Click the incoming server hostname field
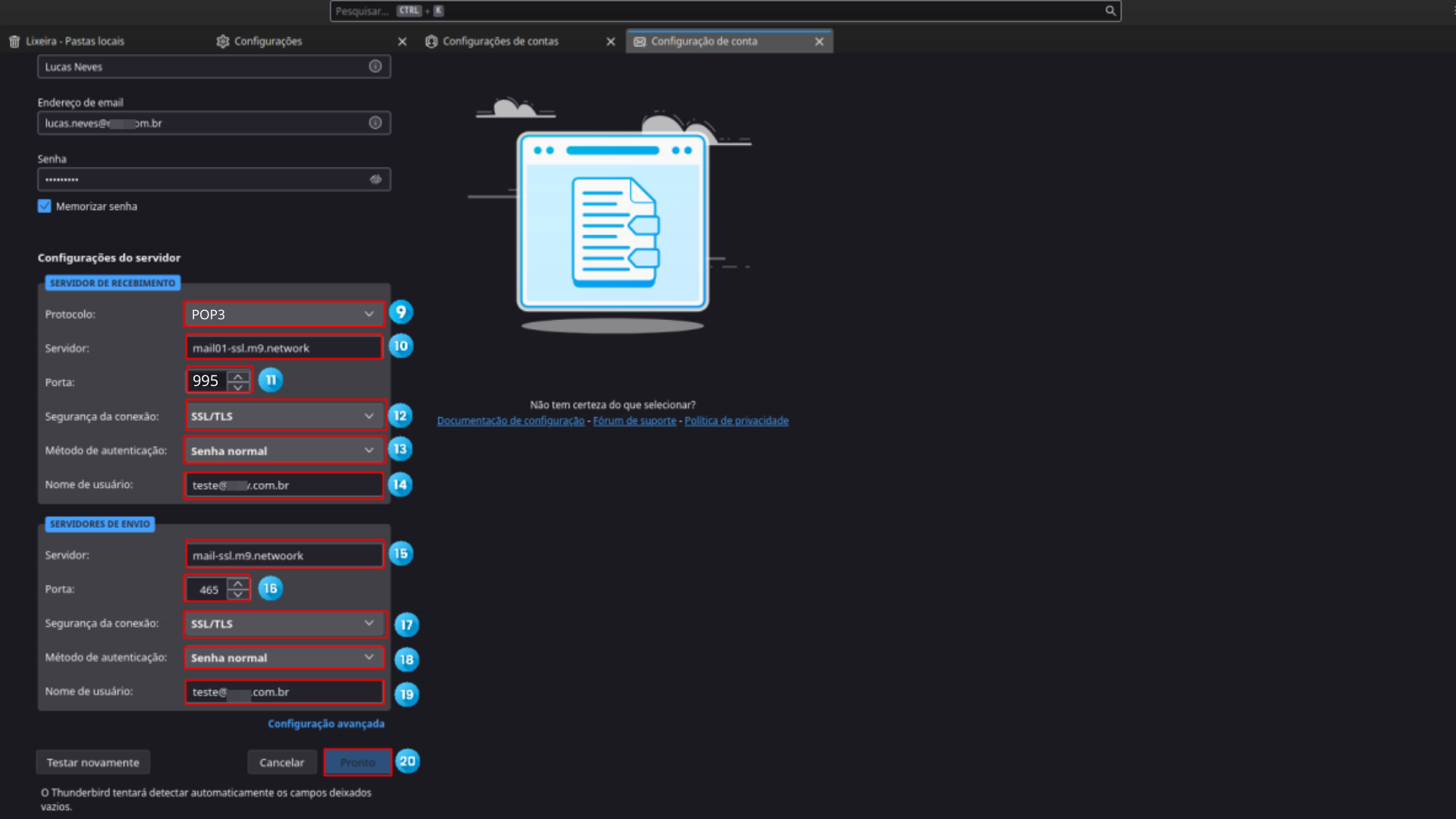The image size is (1456, 819). tap(284, 348)
